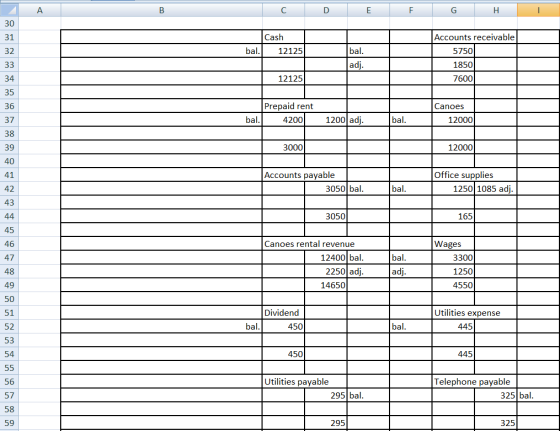The height and width of the screenshot is (431, 560).
Task: Click the Accounts receivable label cell
Action: tap(474, 37)
